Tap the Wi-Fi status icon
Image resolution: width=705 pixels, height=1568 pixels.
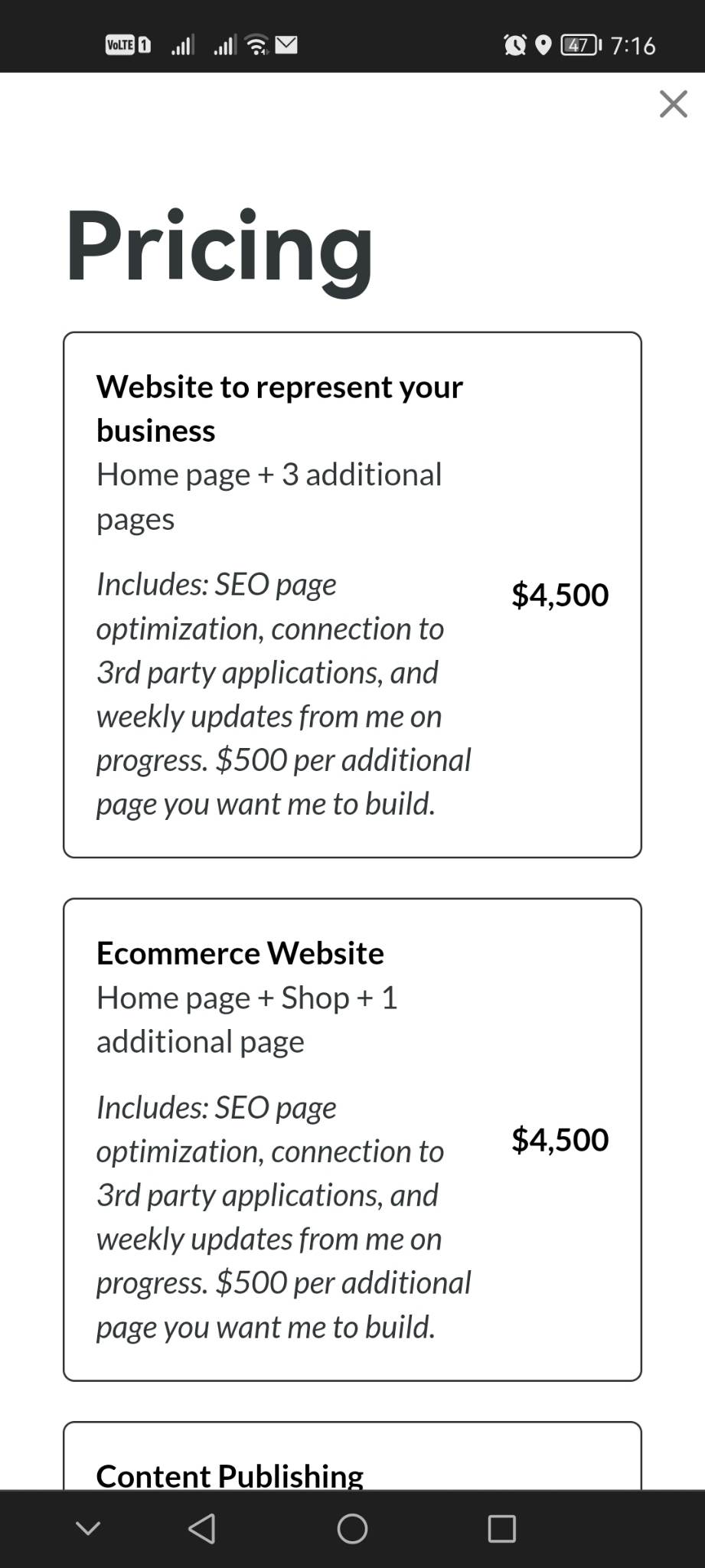pos(258,45)
